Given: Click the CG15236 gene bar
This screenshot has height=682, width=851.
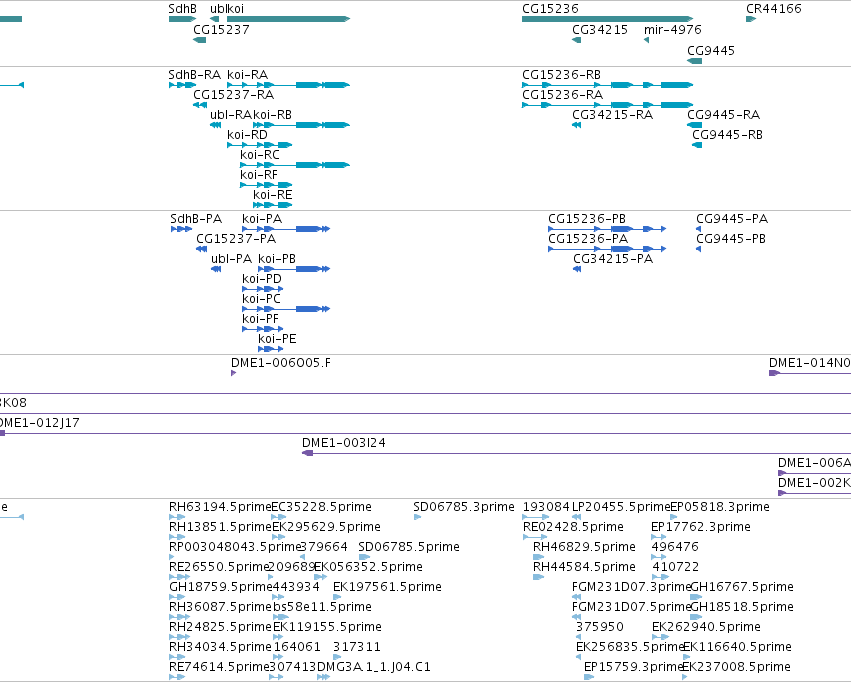Looking at the screenshot, I should coord(607,19).
